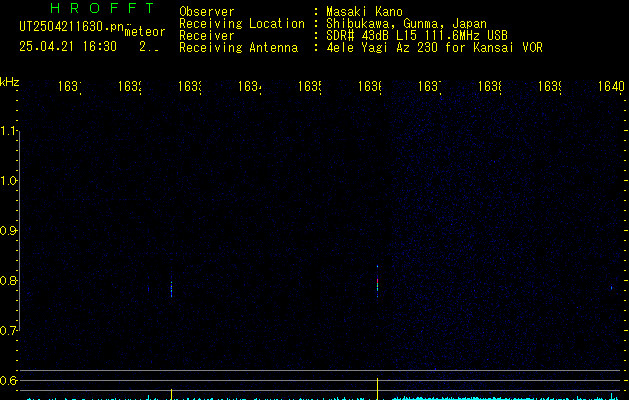Click the 0.8 kHz axis label
The width and height of the screenshot is (629, 400).
[9, 280]
